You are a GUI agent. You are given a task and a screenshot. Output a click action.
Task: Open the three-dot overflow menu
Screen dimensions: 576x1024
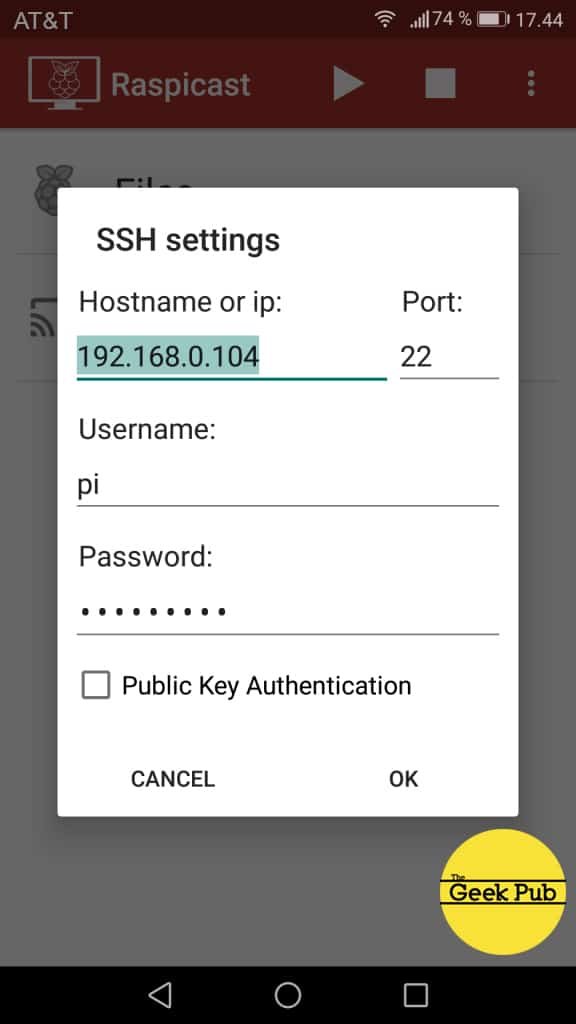[531, 84]
